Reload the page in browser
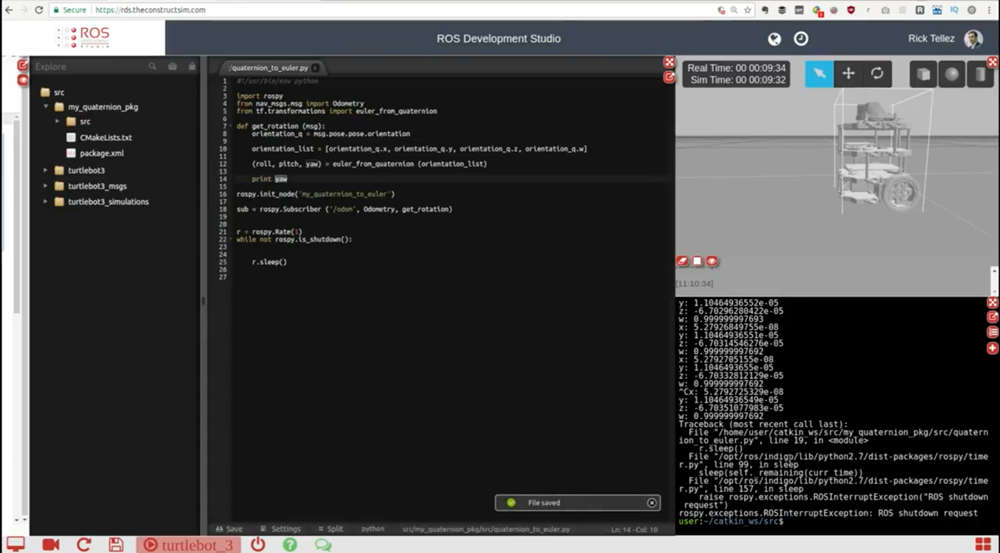Screen dimensions: 1000x553 (x=39, y=10)
